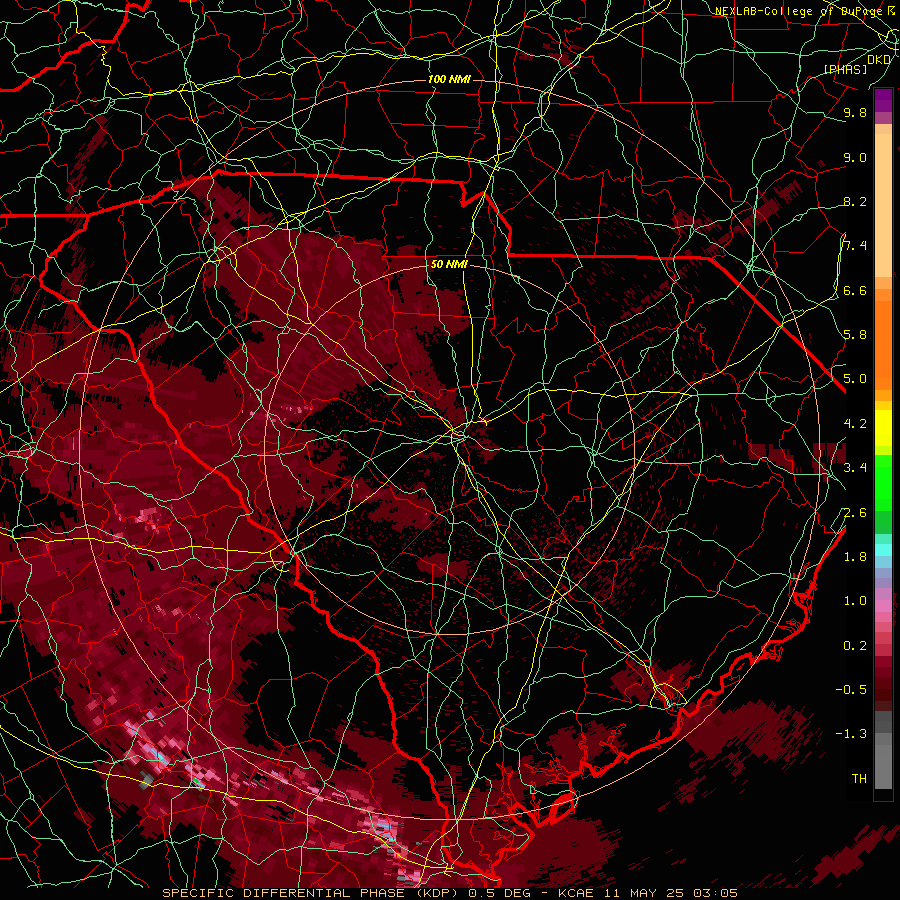900x900 pixels.
Task: Select the 1.8 value on the color scale
Action: point(855,557)
